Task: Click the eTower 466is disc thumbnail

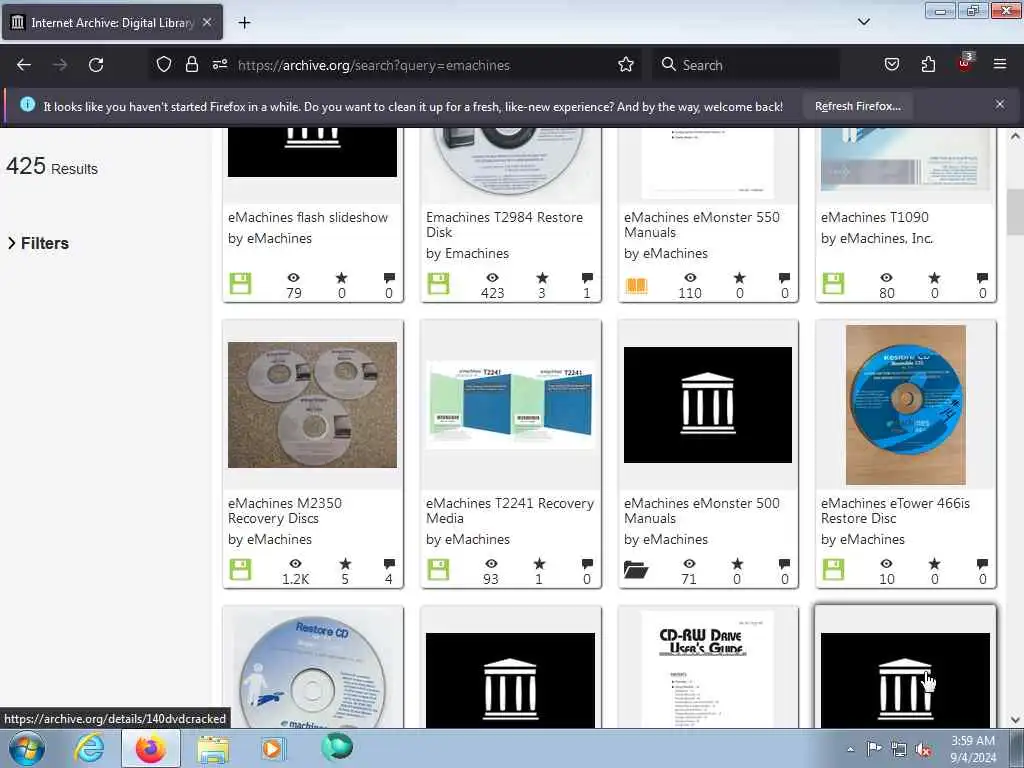Action: pyautogui.click(x=905, y=405)
